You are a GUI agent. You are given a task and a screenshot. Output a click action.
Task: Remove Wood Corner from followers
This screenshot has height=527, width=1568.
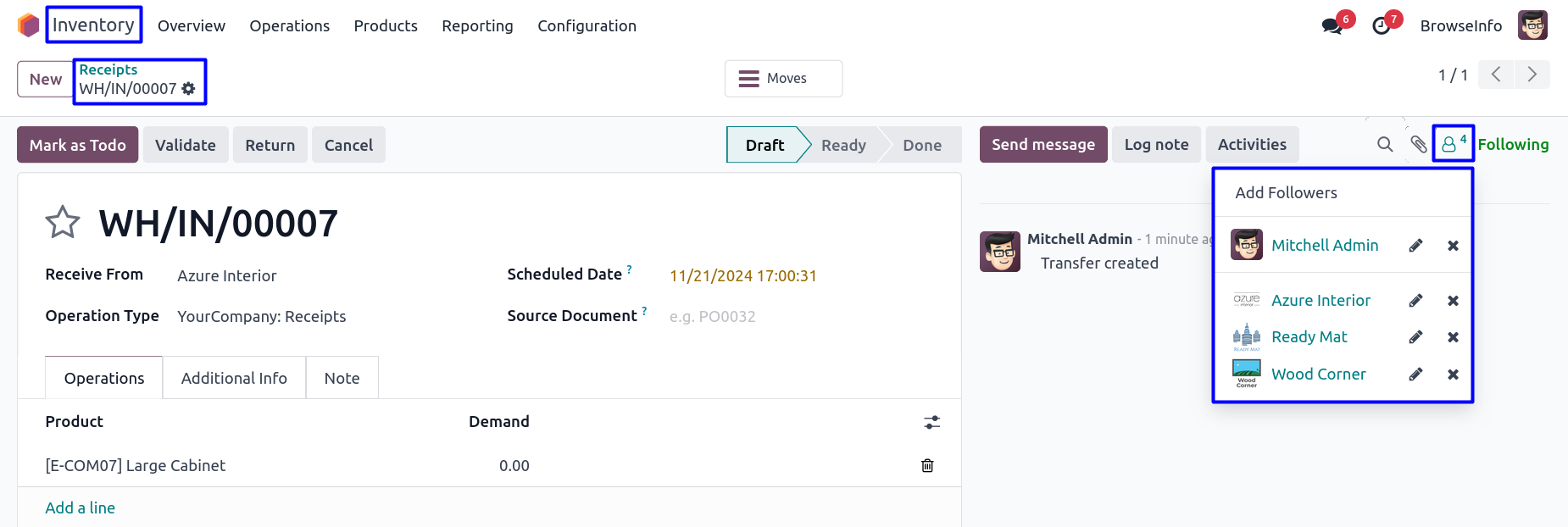(x=1453, y=374)
